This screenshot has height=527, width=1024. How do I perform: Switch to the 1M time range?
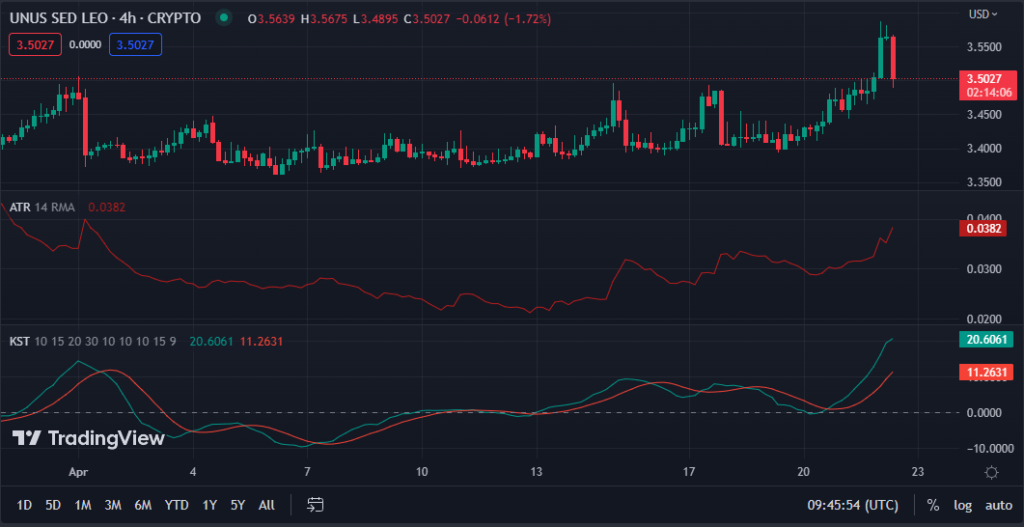[84, 505]
